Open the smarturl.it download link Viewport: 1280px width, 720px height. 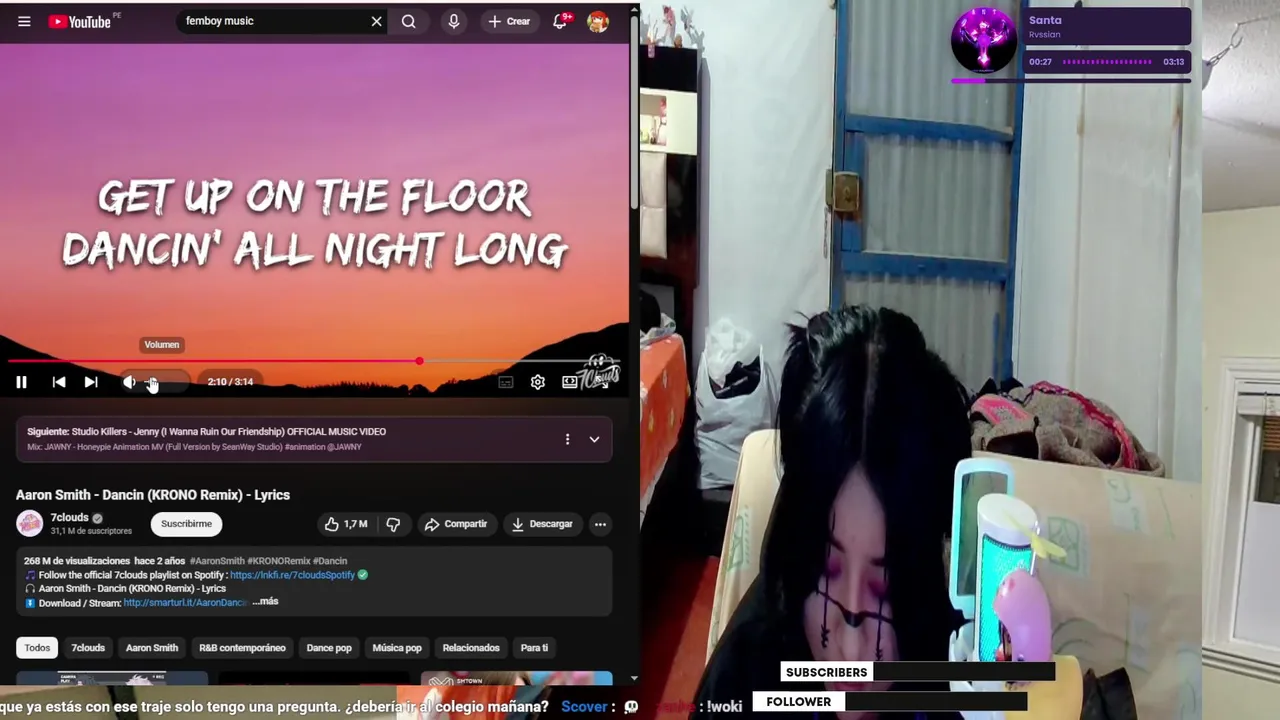[x=185, y=603]
